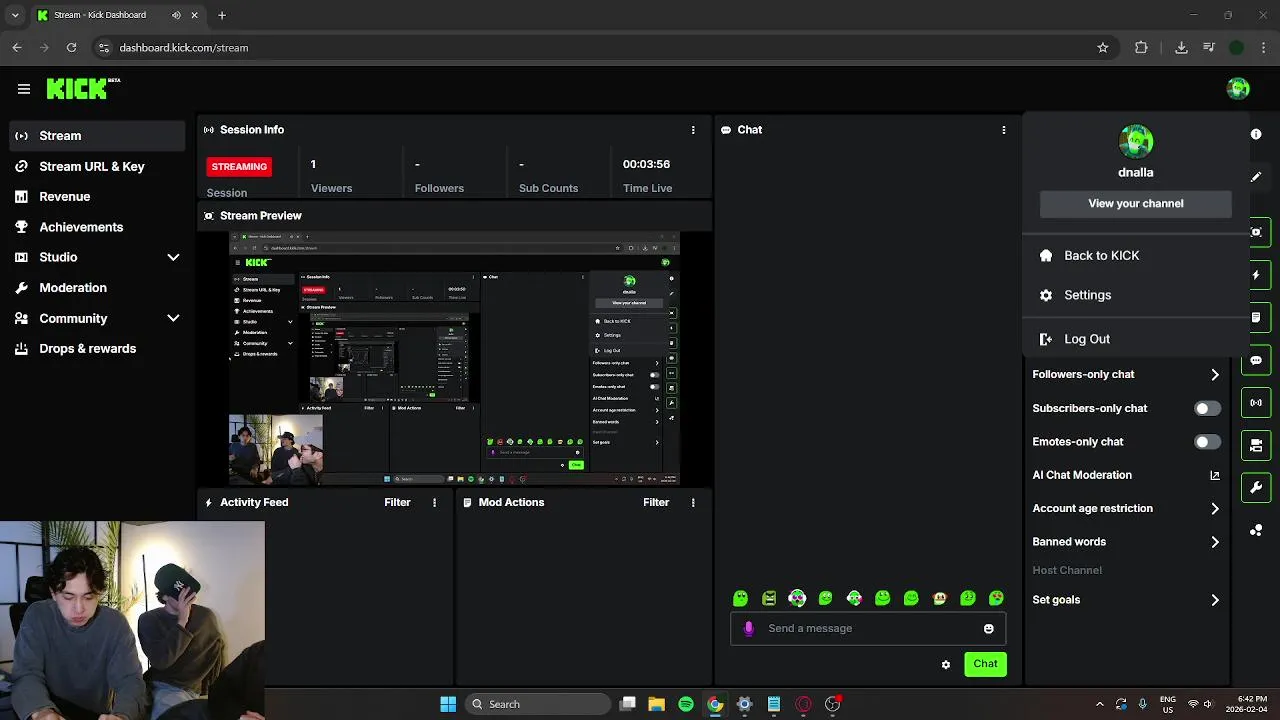
Task: Click the red STREAMING status badge
Action: pyautogui.click(x=239, y=167)
